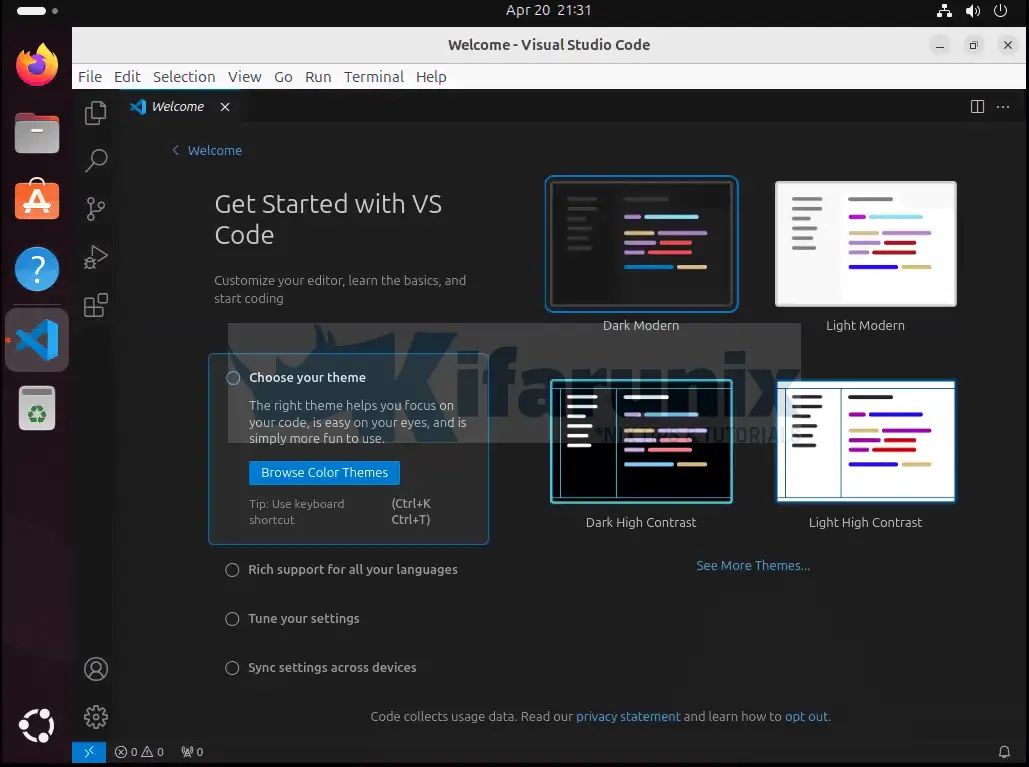Open the editor More Actions ellipsis menu
The image size is (1029, 767).
coord(1005,106)
